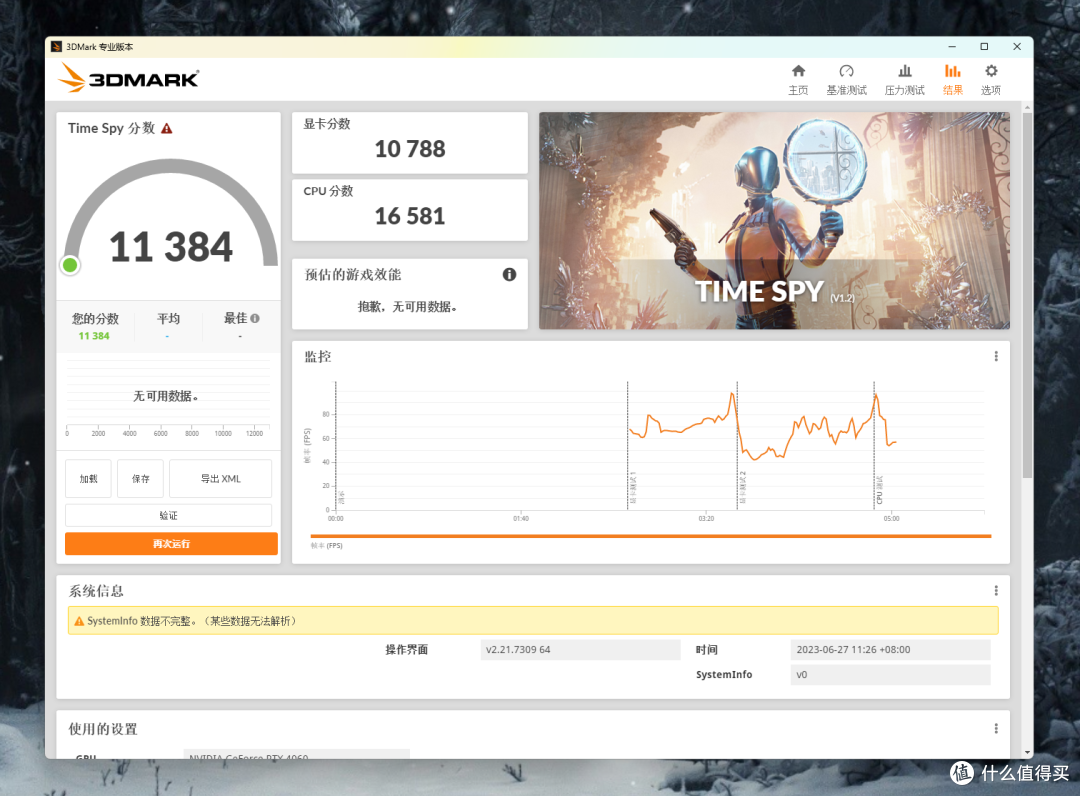Click the info icon beside 最佳
This screenshot has height=796, width=1080.
point(255,318)
